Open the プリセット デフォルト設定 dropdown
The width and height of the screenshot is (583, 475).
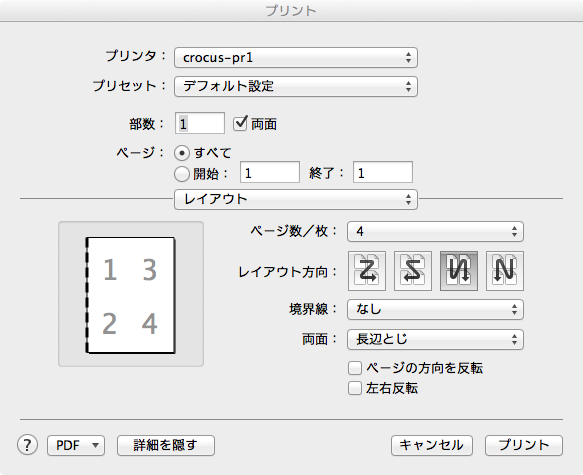coord(296,87)
